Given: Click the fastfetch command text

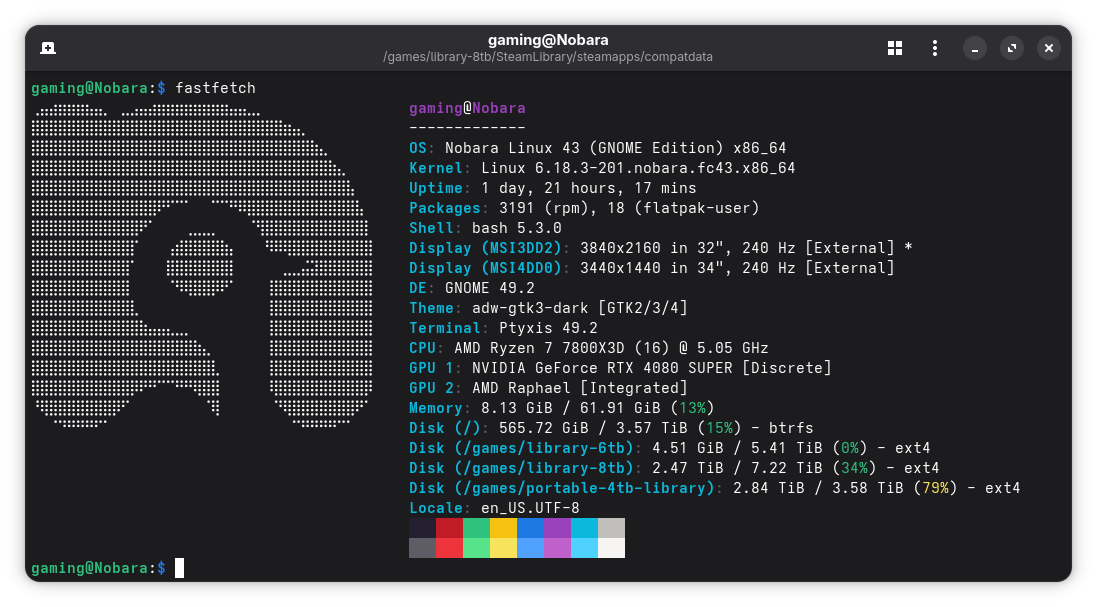Looking at the screenshot, I should (x=215, y=88).
